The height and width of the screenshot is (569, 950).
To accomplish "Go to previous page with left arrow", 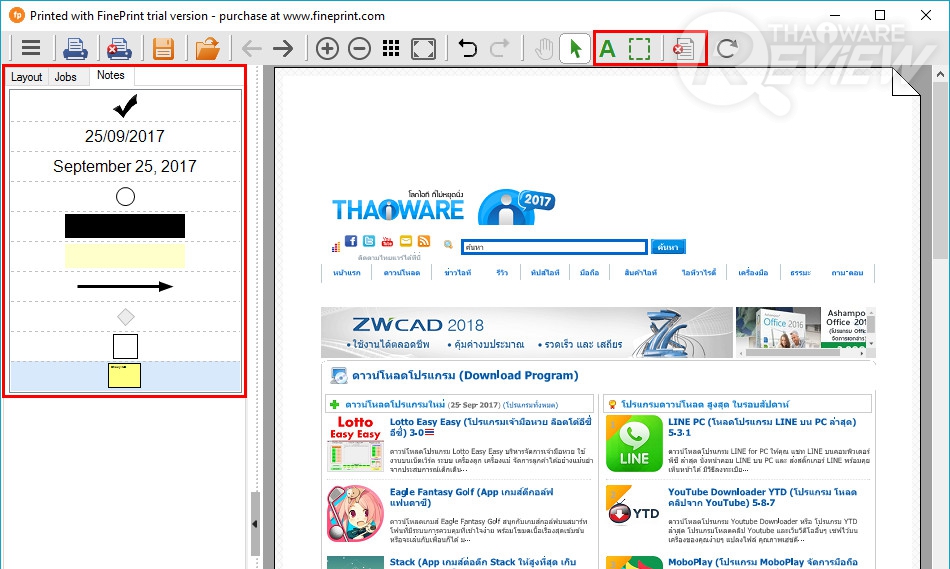I will 251,48.
